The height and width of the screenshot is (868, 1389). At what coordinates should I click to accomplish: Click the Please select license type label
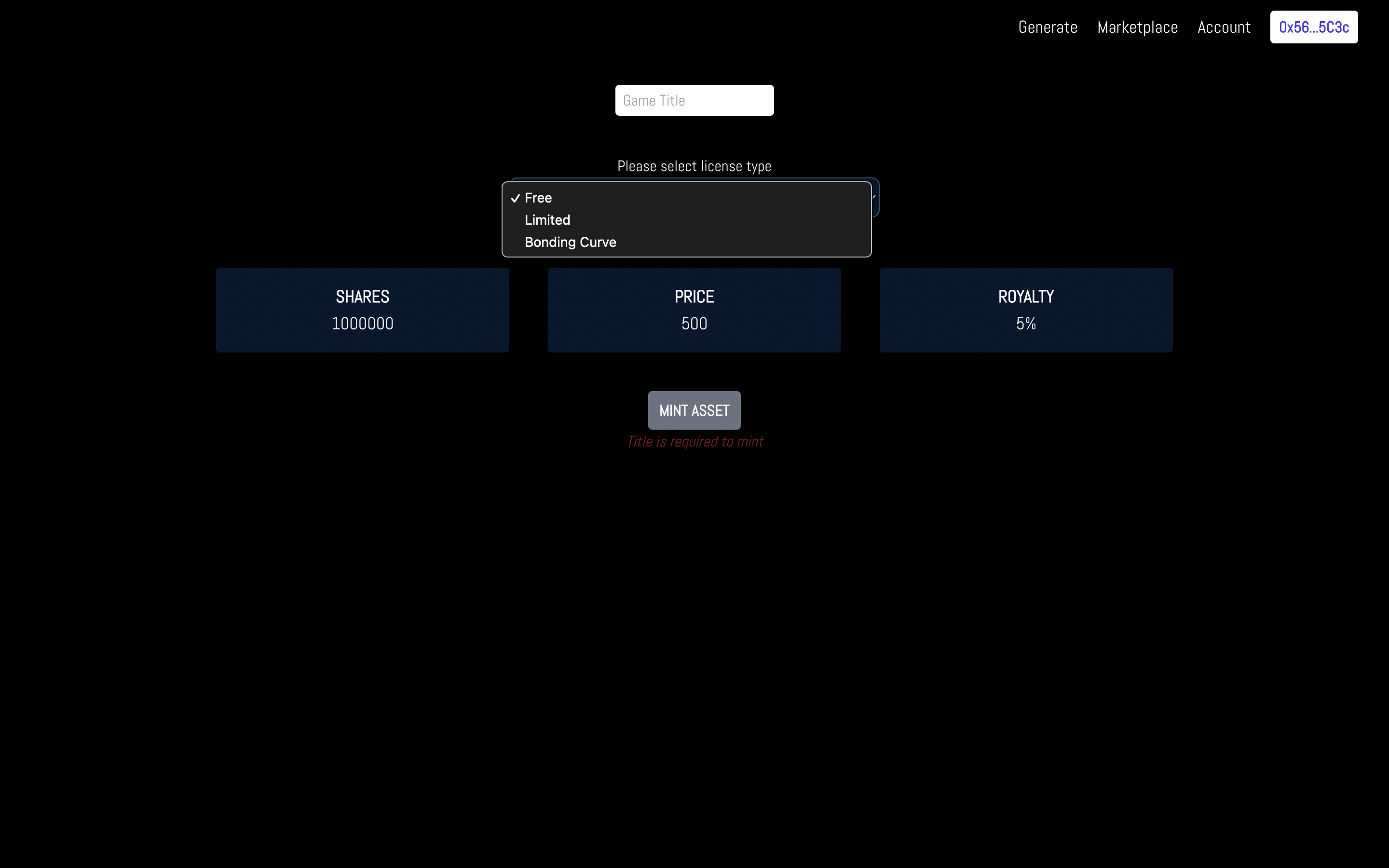[694, 166]
